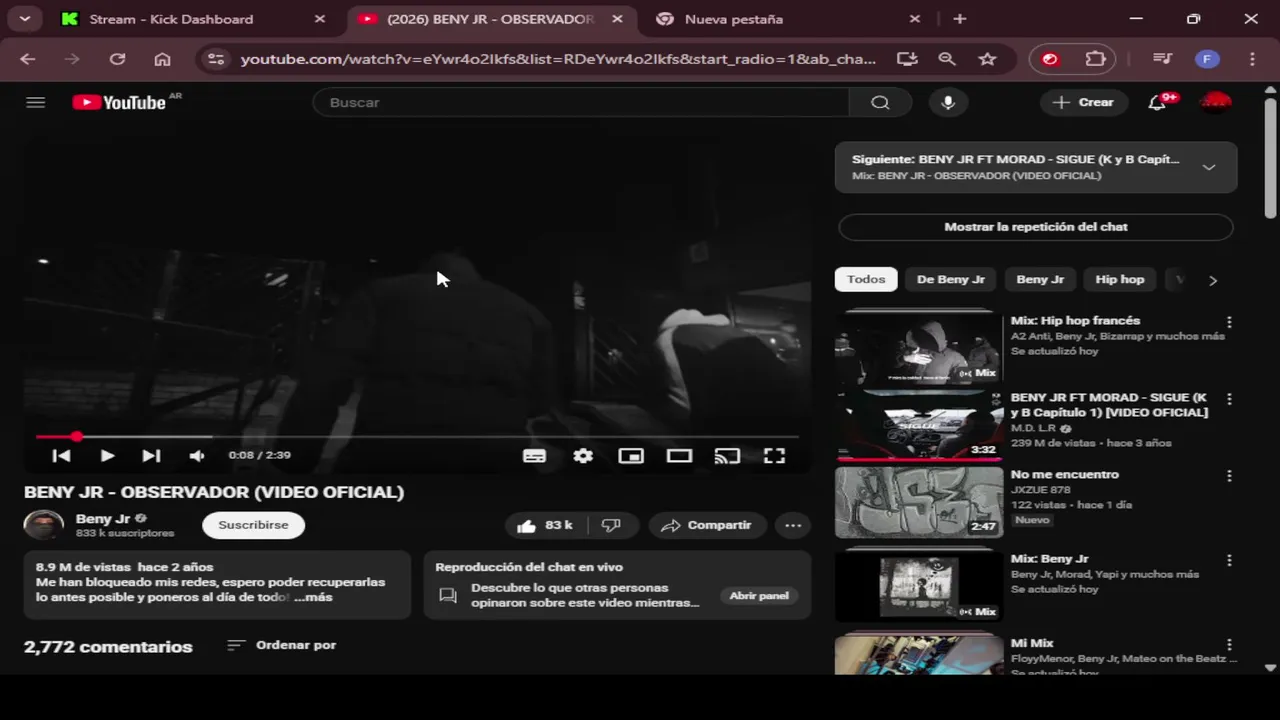Open Chrome three-dot menu
Viewport: 1280px width, 720px height.
coord(1252,59)
